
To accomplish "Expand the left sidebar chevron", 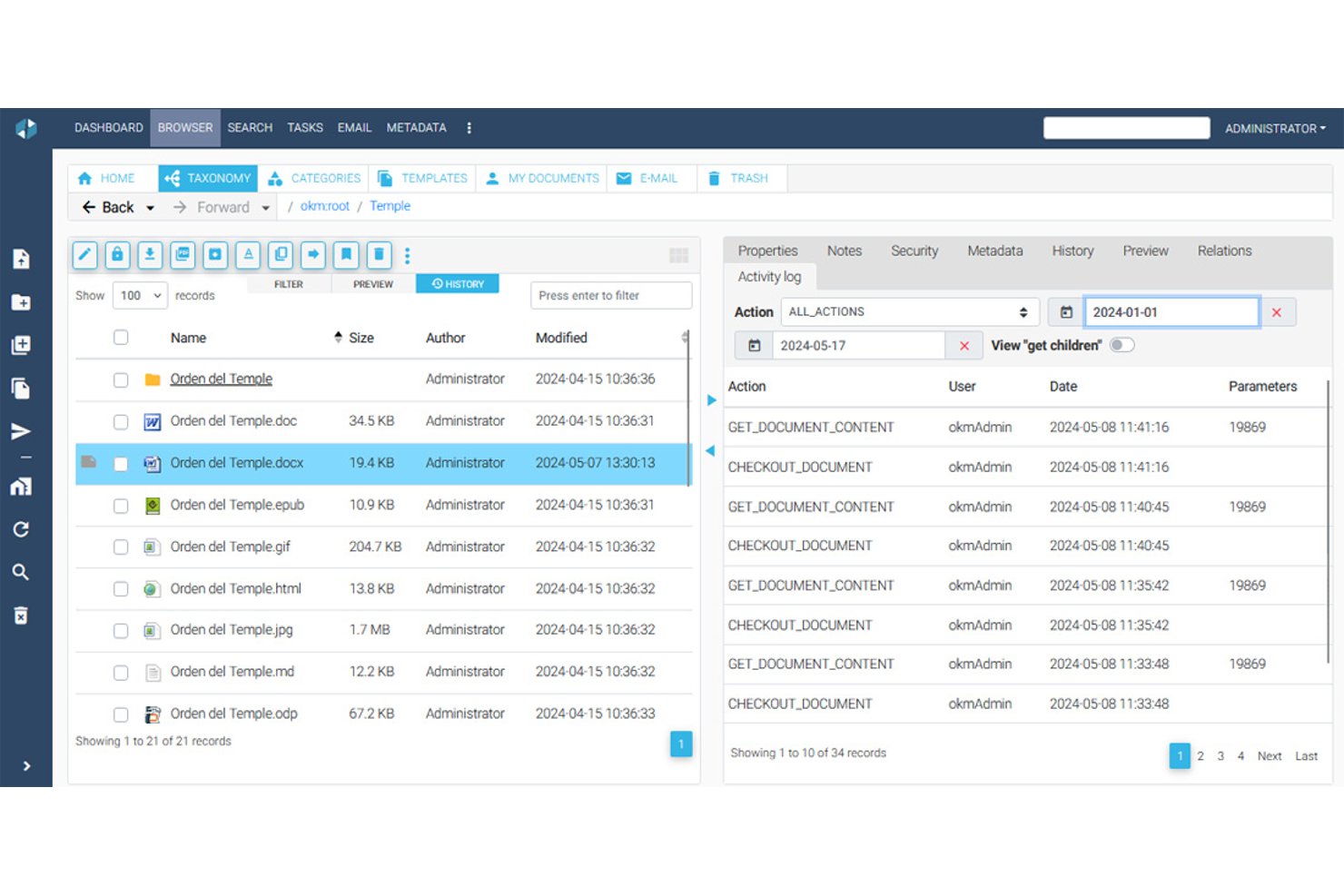I will 26,766.
